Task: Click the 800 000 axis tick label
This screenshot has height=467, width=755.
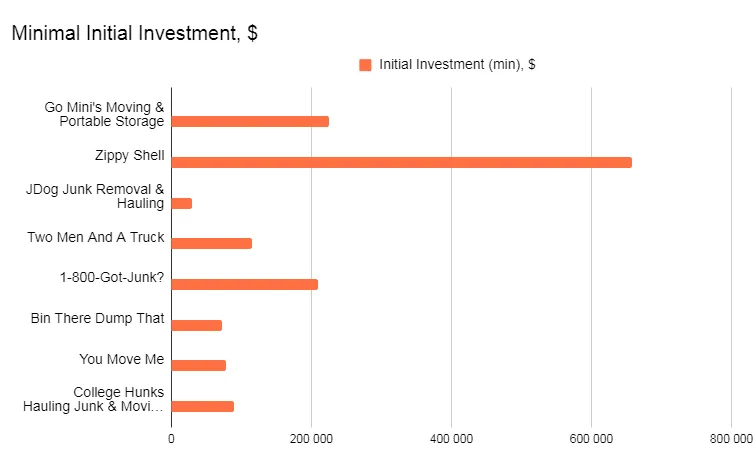Action: [730, 439]
